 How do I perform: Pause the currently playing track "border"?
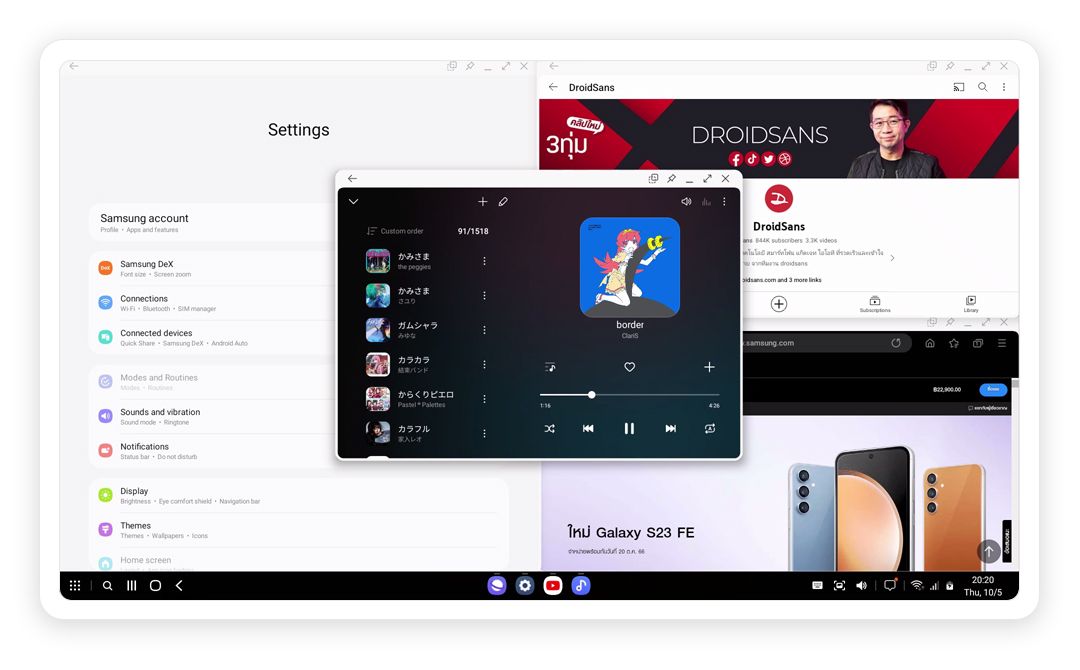629,428
